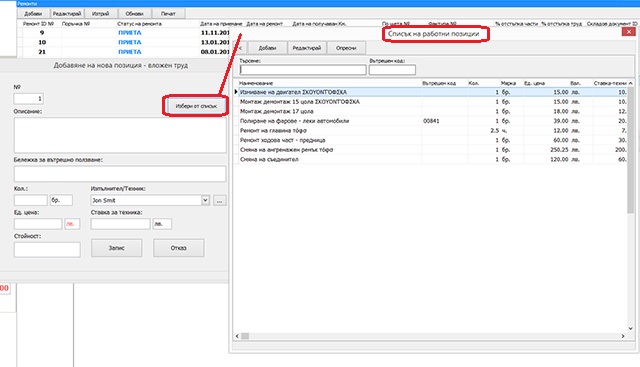The image size is (640, 367).
Task: Click 'Бележка за вътрешно ползване' field
Action: click(120, 174)
